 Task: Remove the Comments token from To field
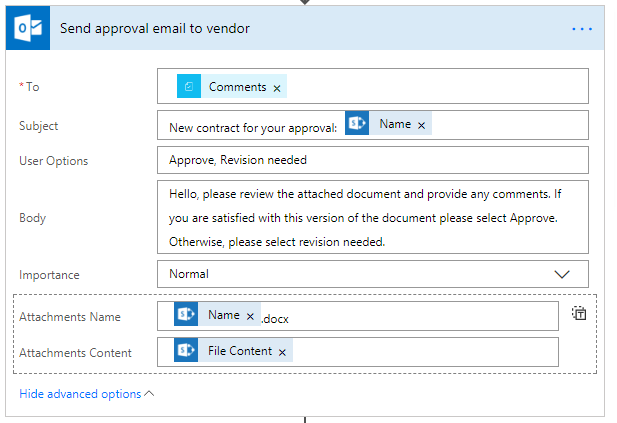(276, 88)
